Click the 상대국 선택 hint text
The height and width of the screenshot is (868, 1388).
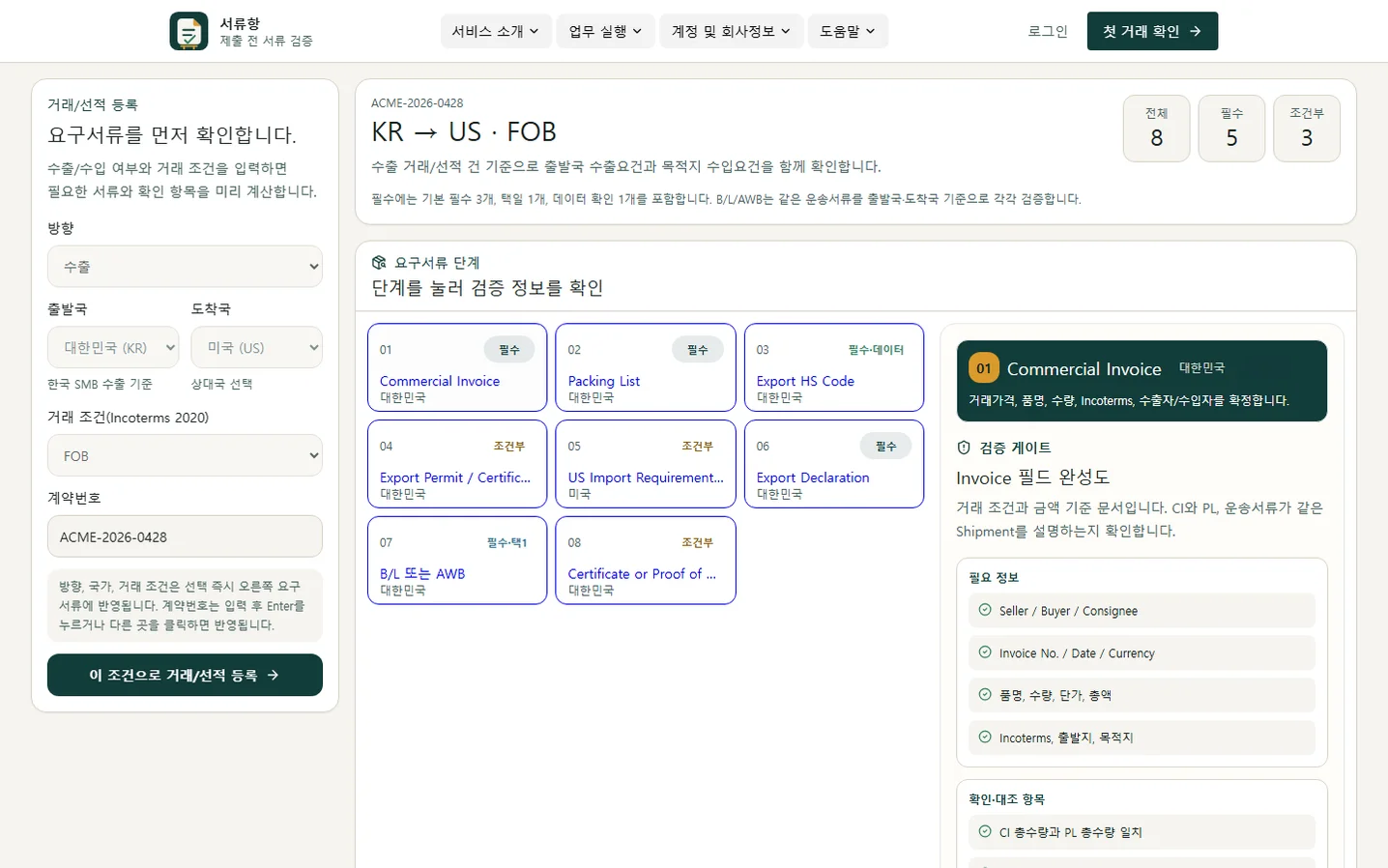pos(221,384)
